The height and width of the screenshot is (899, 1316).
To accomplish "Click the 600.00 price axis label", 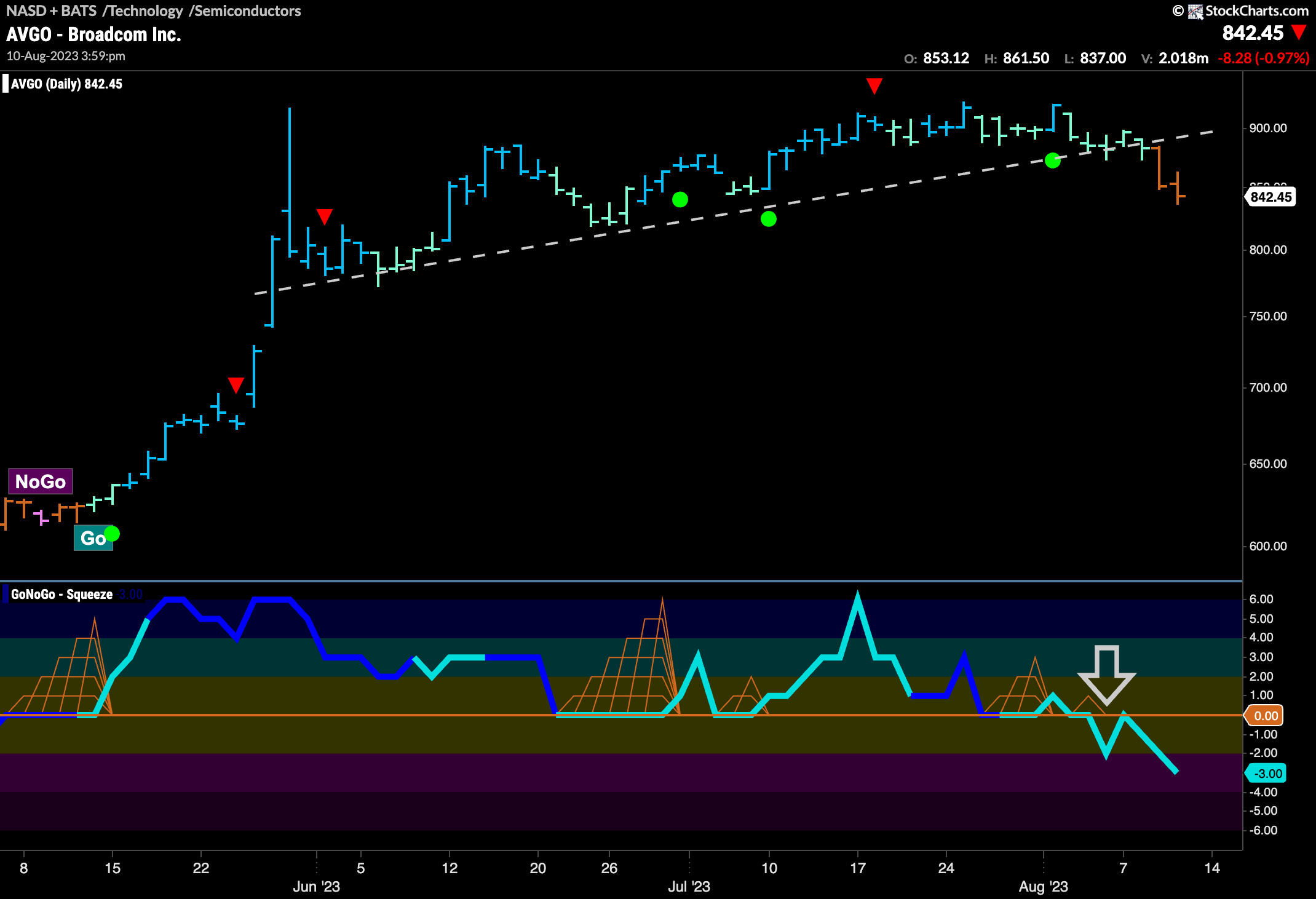I will (x=1267, y=546).
